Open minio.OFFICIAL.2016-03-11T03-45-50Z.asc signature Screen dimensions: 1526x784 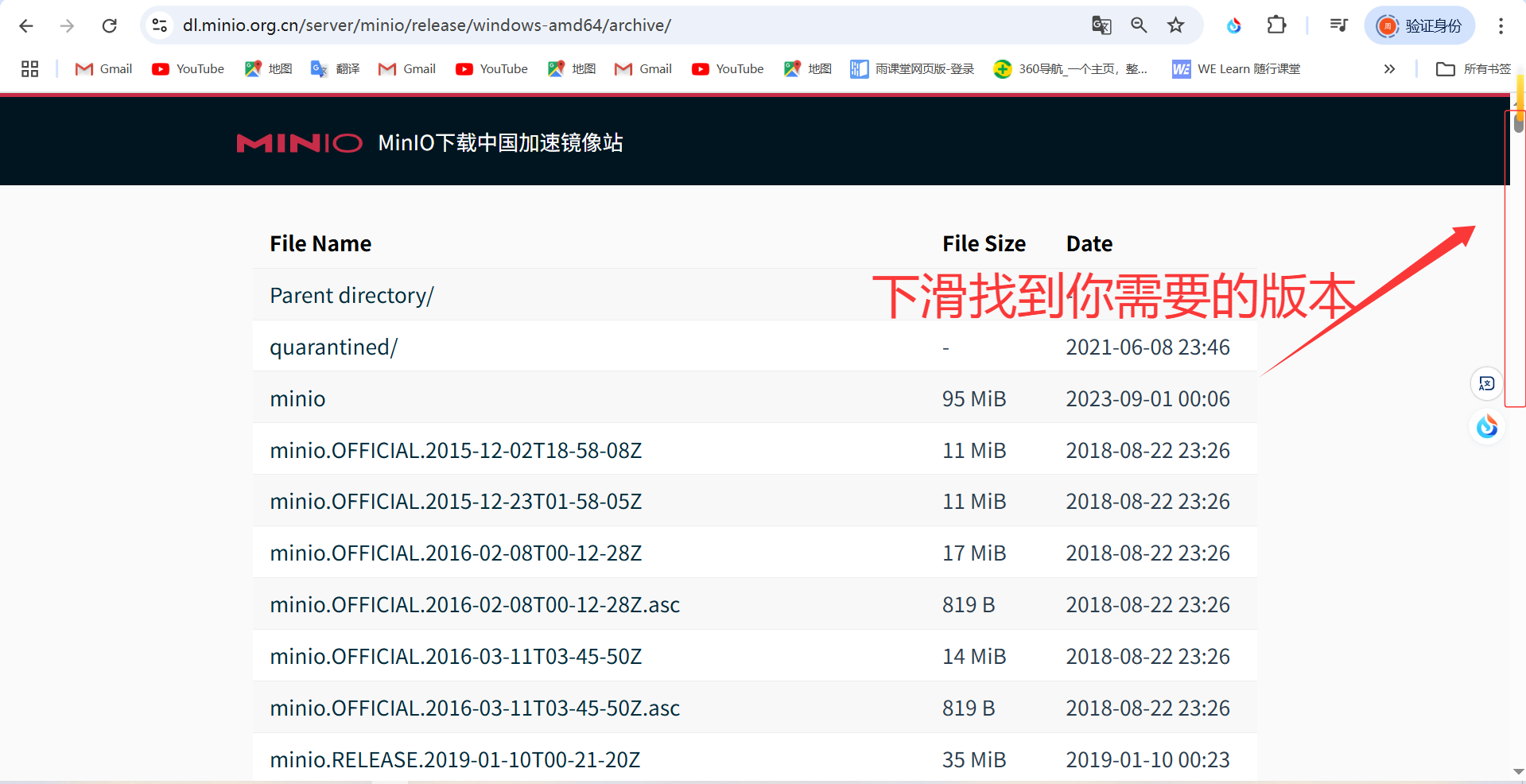[x=475, y=708]
